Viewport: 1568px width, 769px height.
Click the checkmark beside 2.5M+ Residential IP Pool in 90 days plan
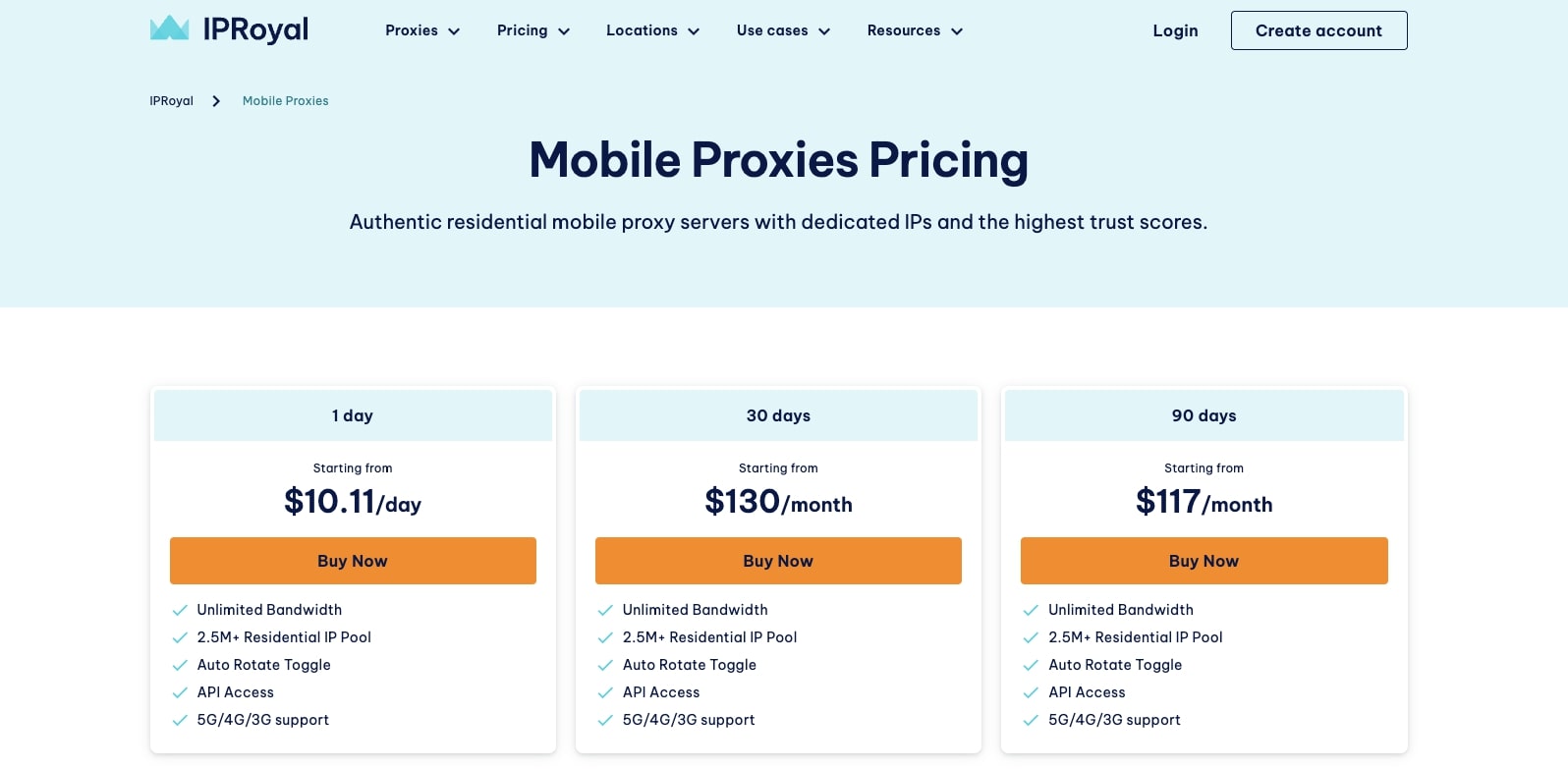(1032, 637)
